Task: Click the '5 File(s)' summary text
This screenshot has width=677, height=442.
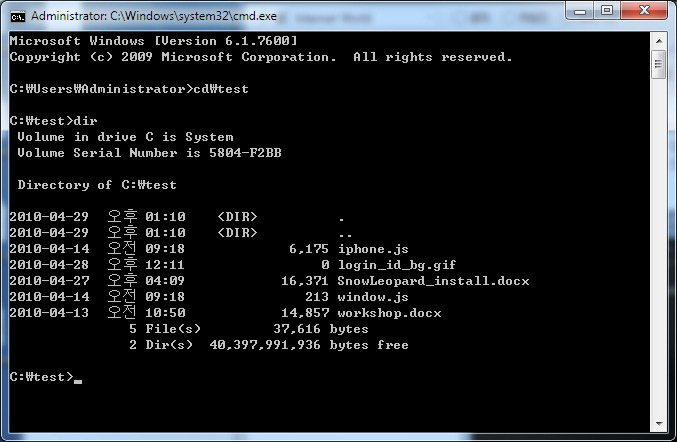Action: pos(165,329)
